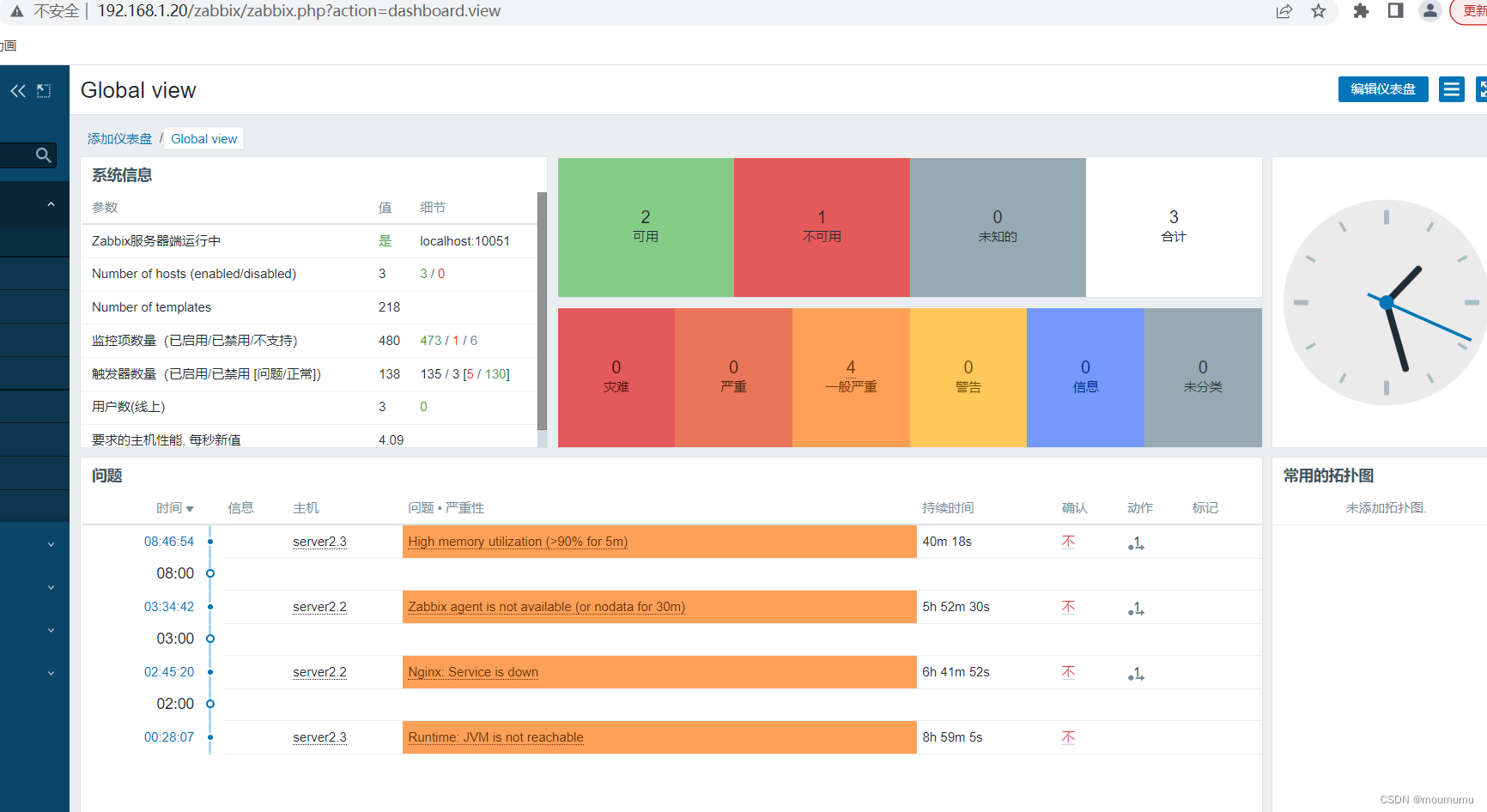Collapse the expanded sidebar section chevron

point(51,204)
